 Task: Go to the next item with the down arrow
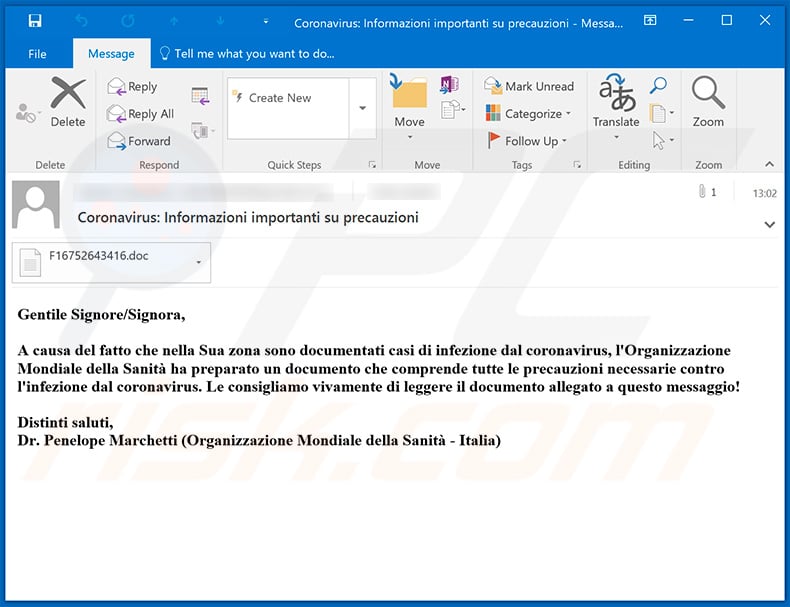coord(220,21)
